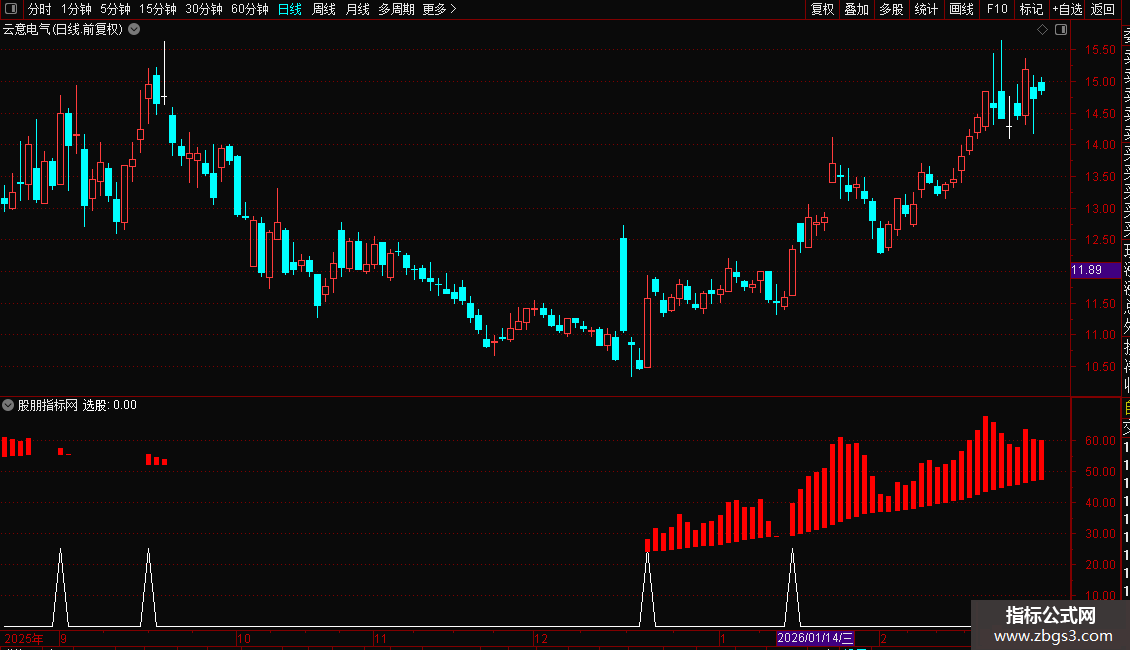Open the F10 company info
This screenshot has height=650, width=1130.
pos(997,9)
